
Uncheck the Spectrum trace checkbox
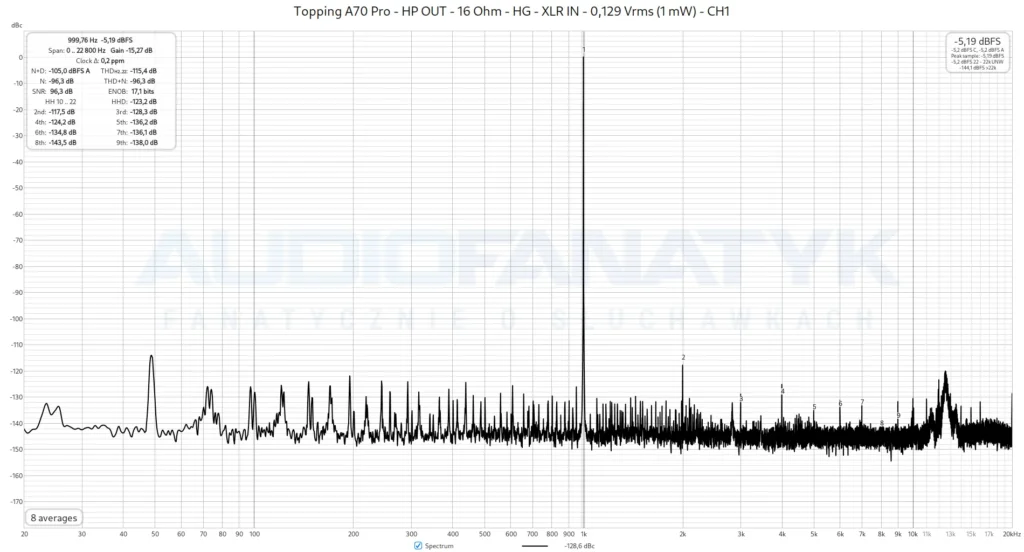[x=418, y=545]
